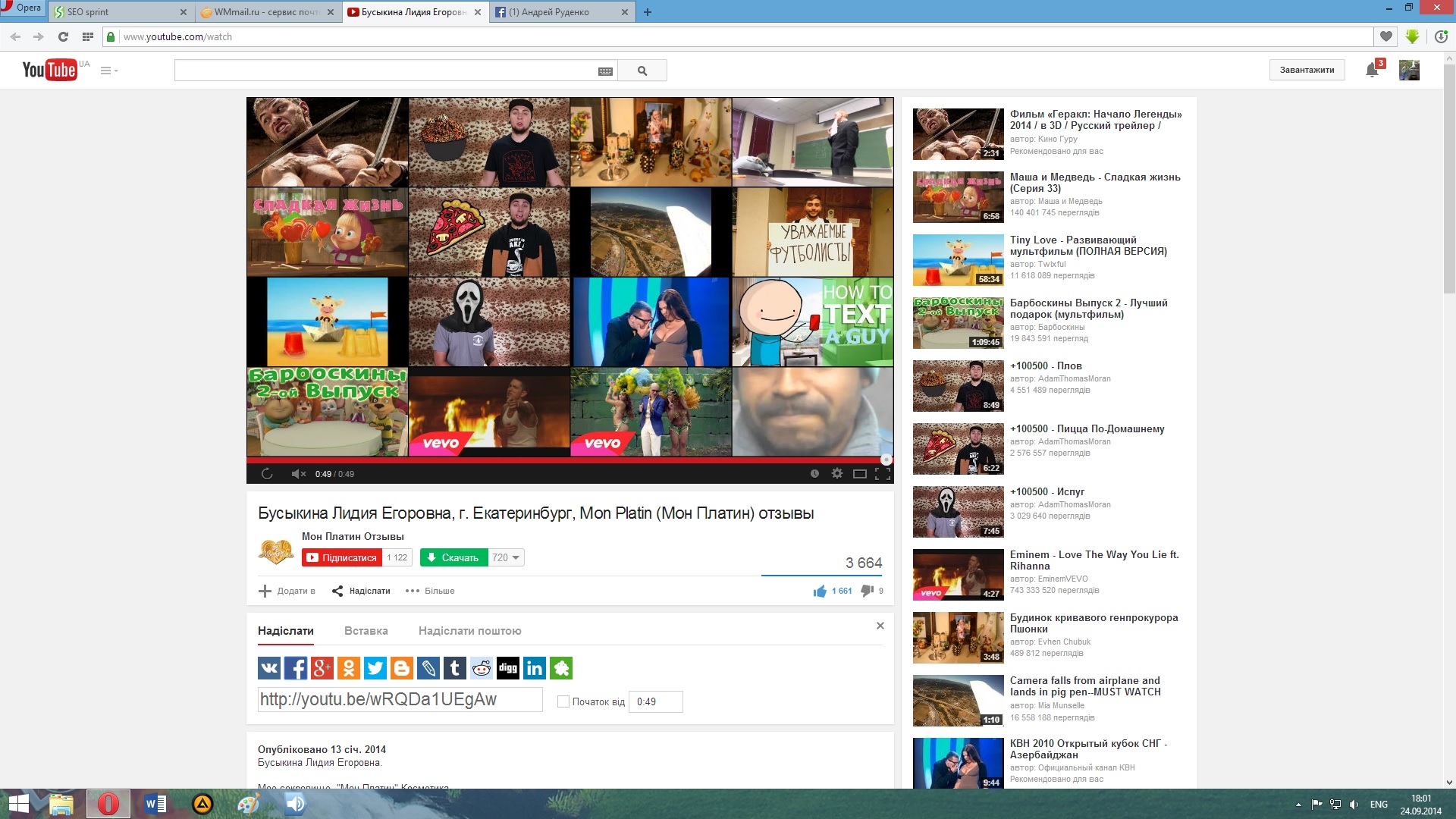
Task: Open Opera main menu
Action: (x=23, y=8)
